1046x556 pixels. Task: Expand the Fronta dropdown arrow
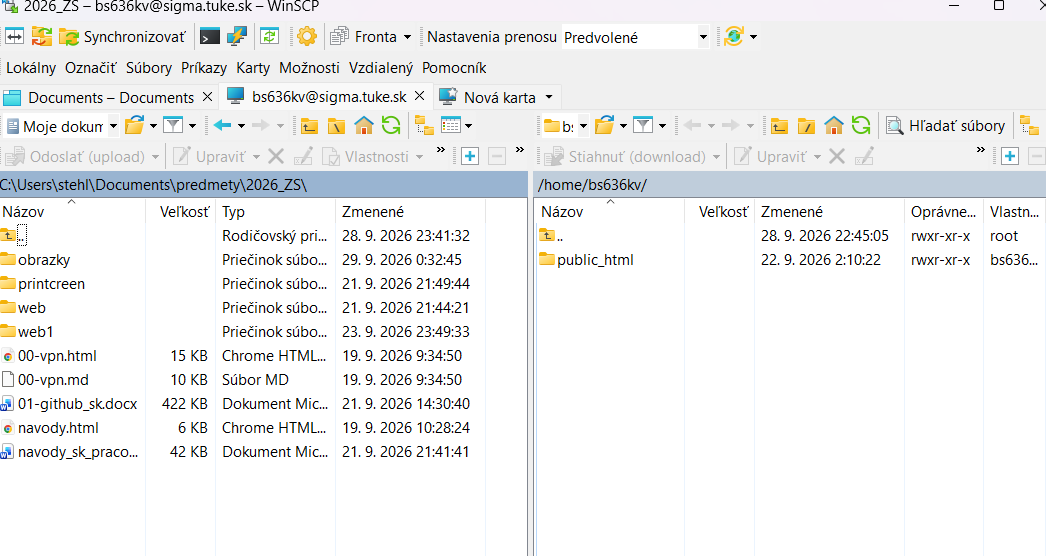point(407,37)
